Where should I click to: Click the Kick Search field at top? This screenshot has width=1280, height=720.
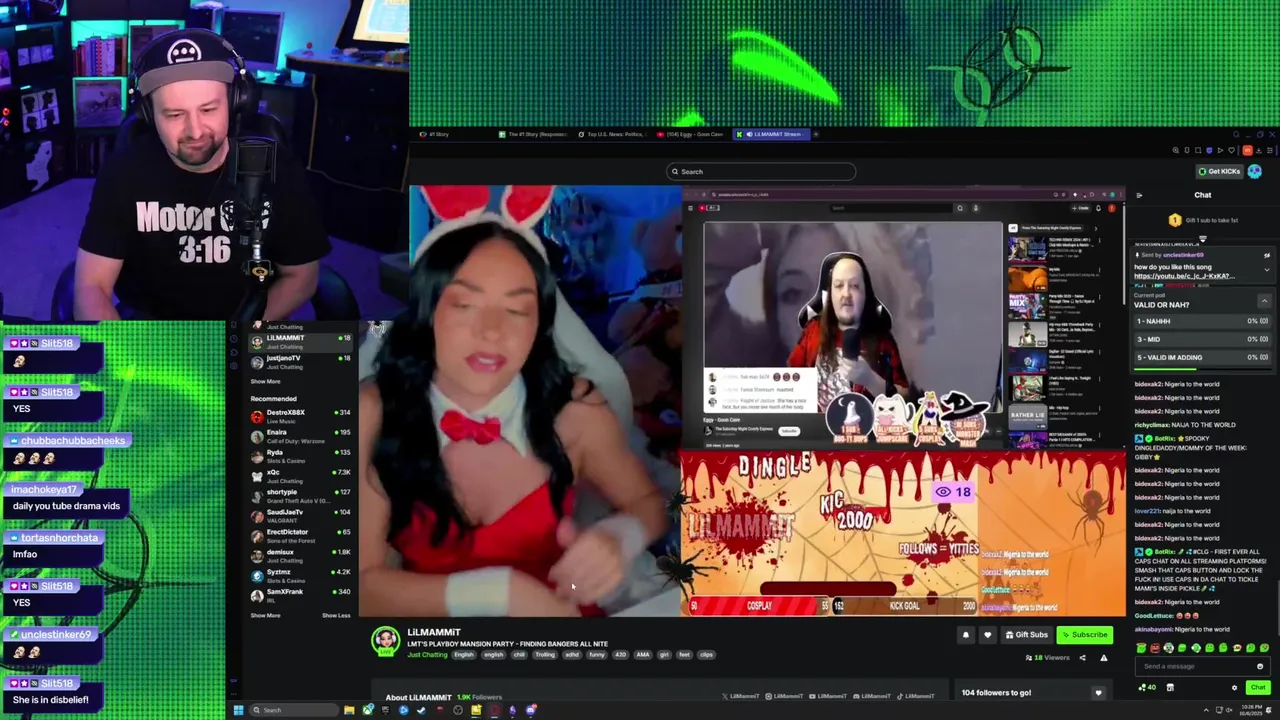(x=761, y=172)
